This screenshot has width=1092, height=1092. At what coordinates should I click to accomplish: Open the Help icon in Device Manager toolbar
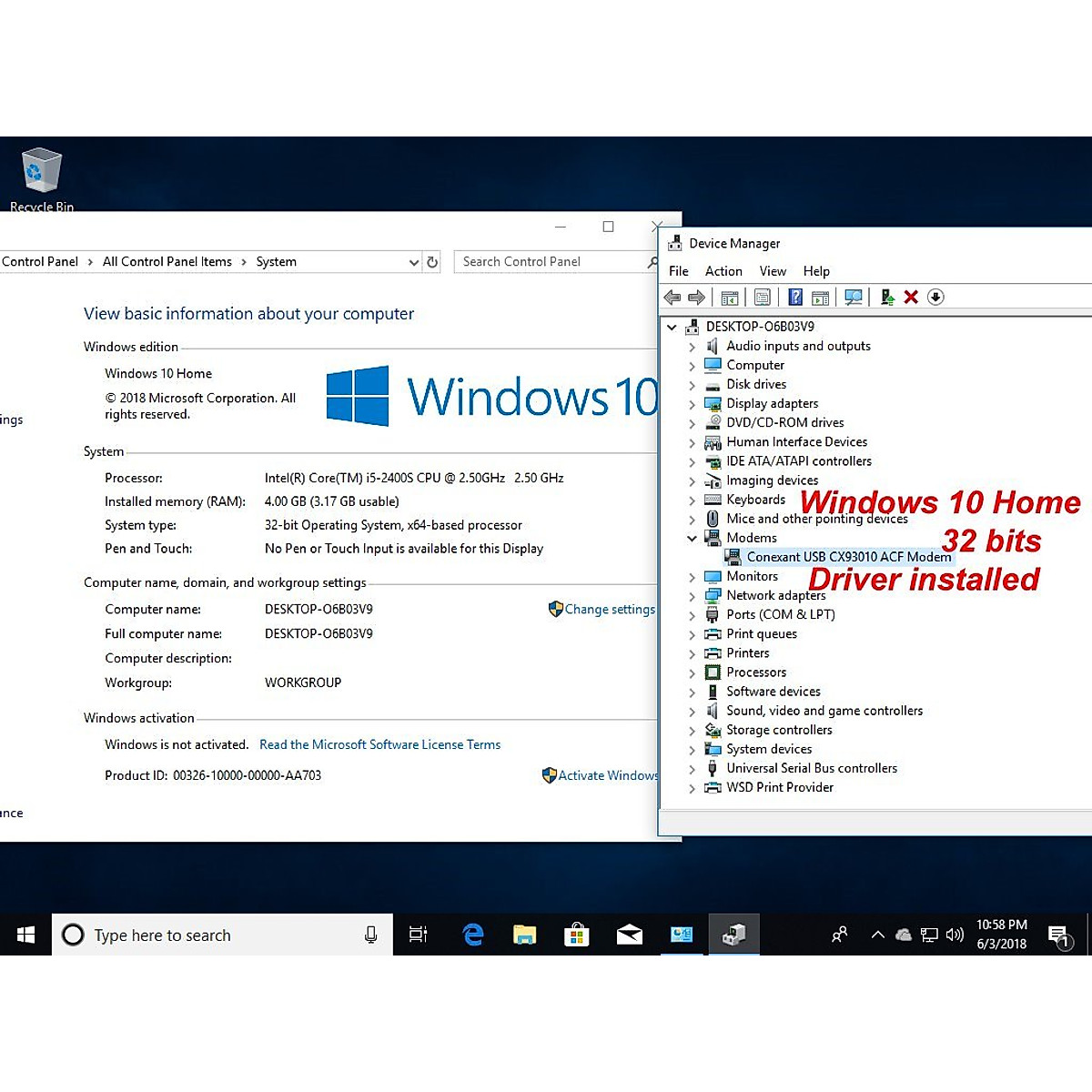point(795,298)
